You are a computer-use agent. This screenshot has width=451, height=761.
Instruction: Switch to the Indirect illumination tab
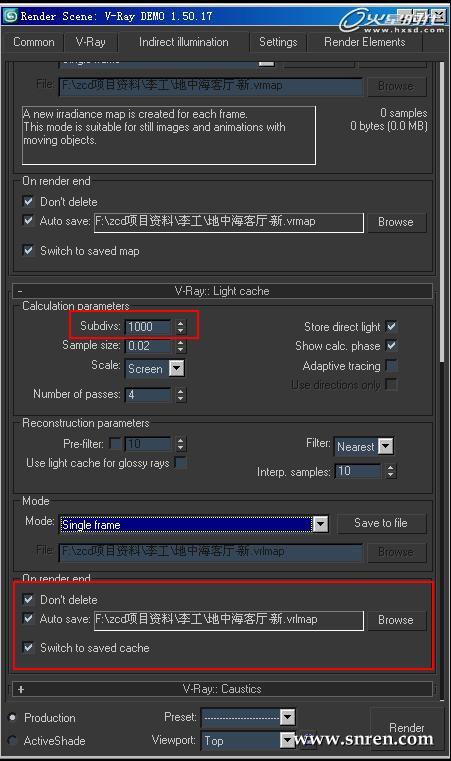tap(184, 42)
